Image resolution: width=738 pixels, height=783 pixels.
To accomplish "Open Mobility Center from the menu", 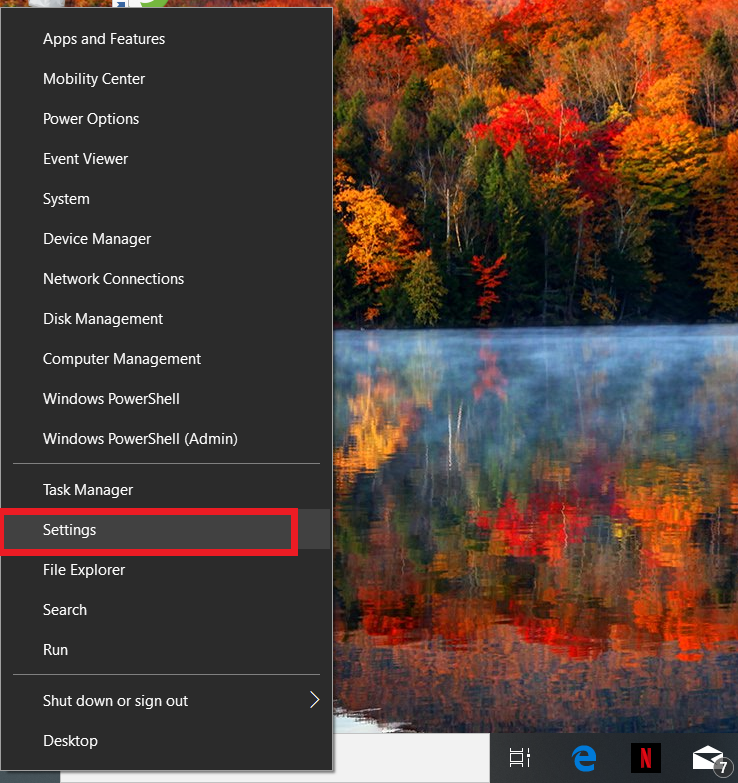I will coord(166,79).
